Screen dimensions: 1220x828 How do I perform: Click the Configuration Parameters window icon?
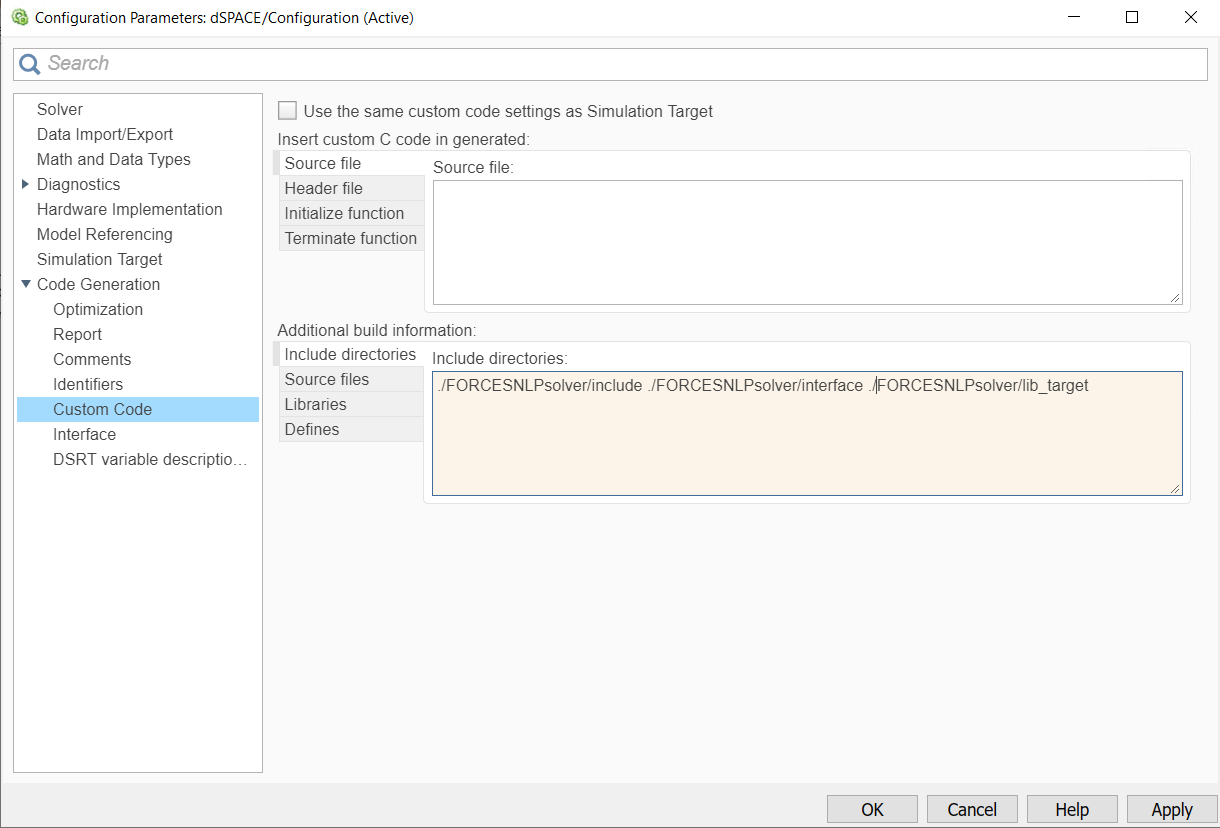tap(19, 17)
